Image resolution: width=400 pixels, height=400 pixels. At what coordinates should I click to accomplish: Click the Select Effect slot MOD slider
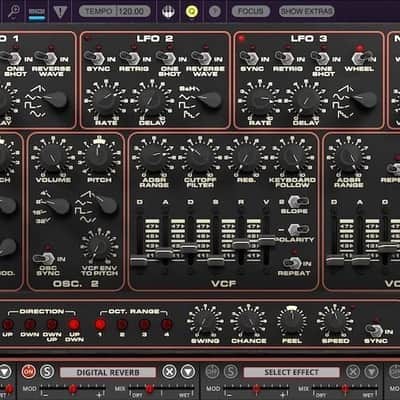point(256,389)
